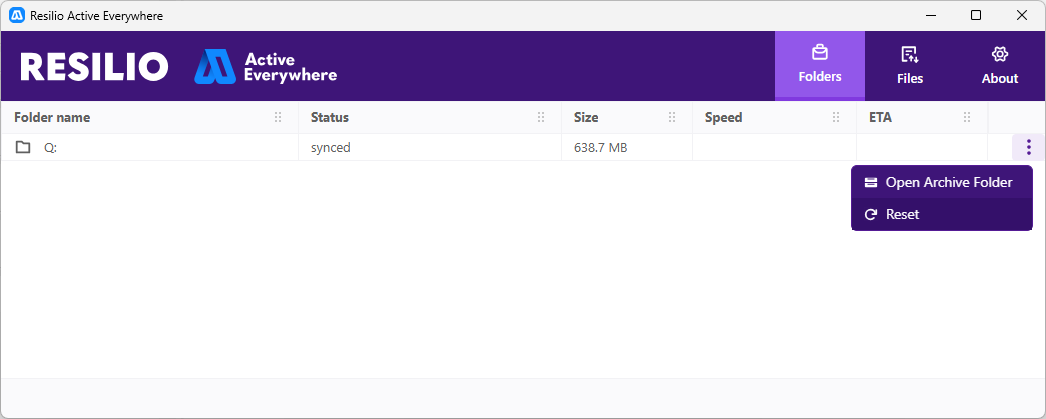
Task: Open the About tab
Action: pos(1000,65)
